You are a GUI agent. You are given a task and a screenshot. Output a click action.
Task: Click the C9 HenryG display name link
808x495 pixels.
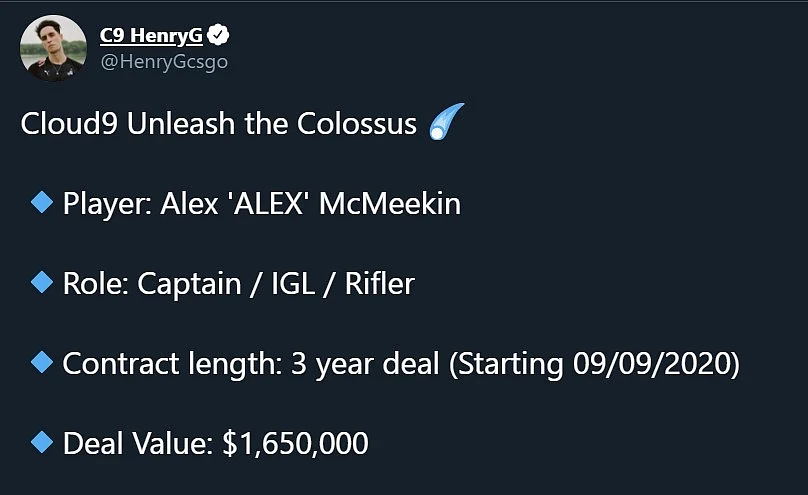tap(151, 36)
